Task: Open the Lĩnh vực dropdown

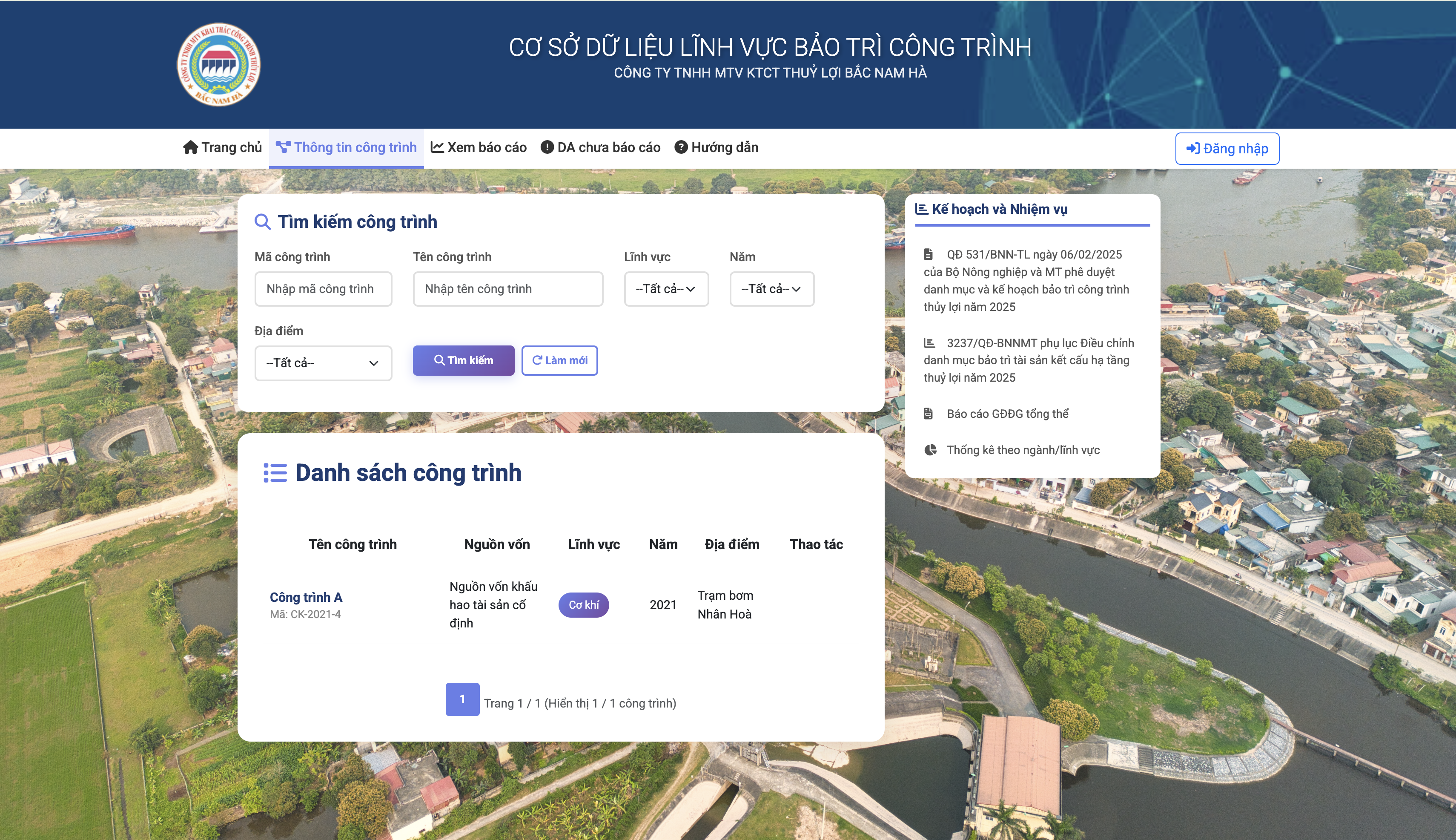Action: [x=666, y=289]
